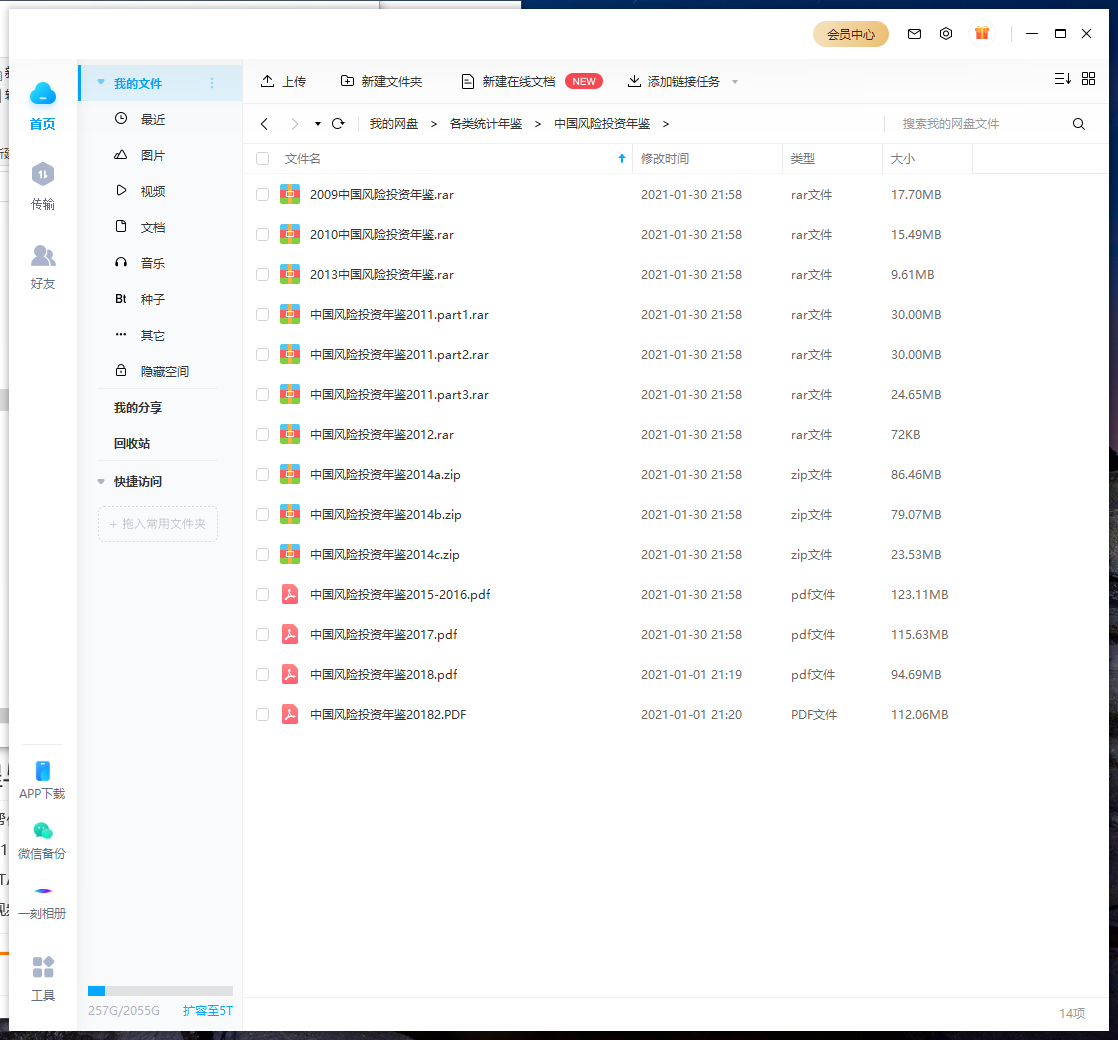
Task: Click the PDF icon of 中国风险投资年鉴20182.PDF
Action: [x=289, y=714]
